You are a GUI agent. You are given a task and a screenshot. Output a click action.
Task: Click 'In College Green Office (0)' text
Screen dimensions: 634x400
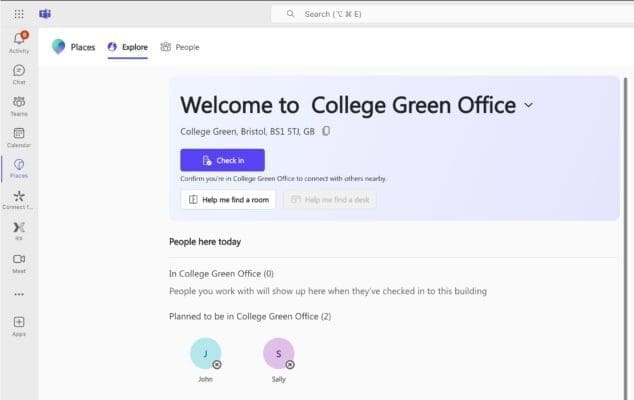(222, 274)
